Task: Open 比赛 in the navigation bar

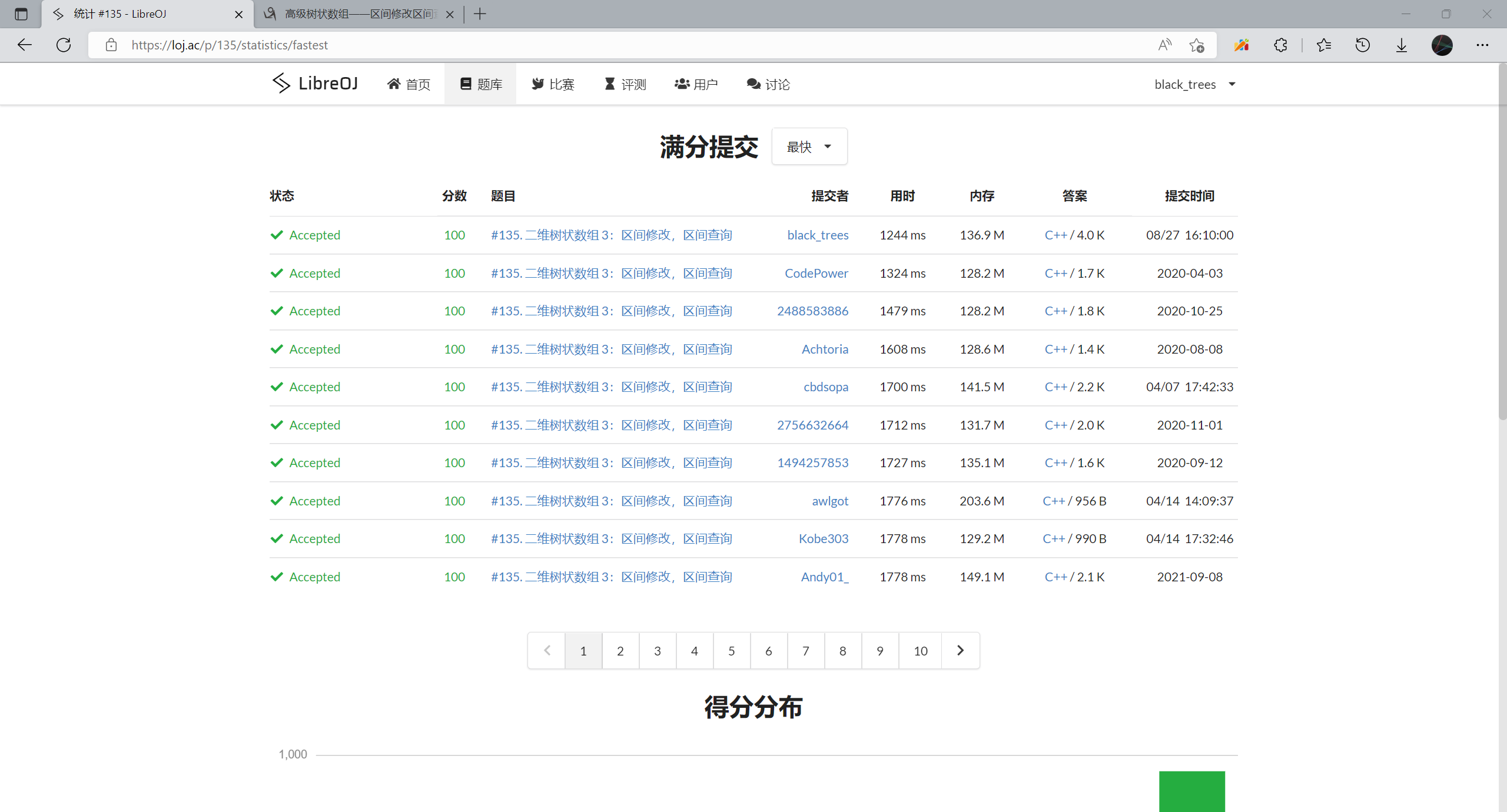Action: (553, 84)
